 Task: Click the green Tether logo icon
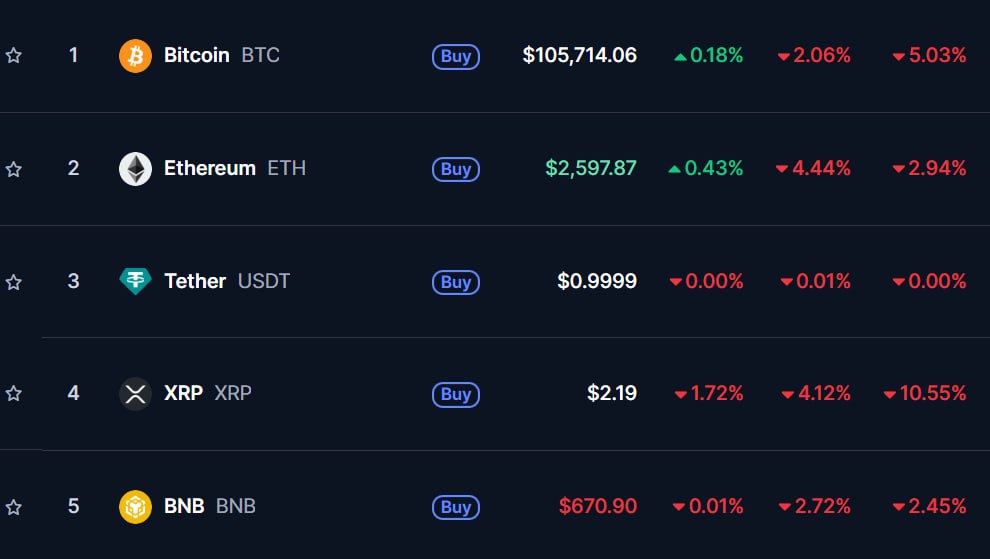point(135,281)
